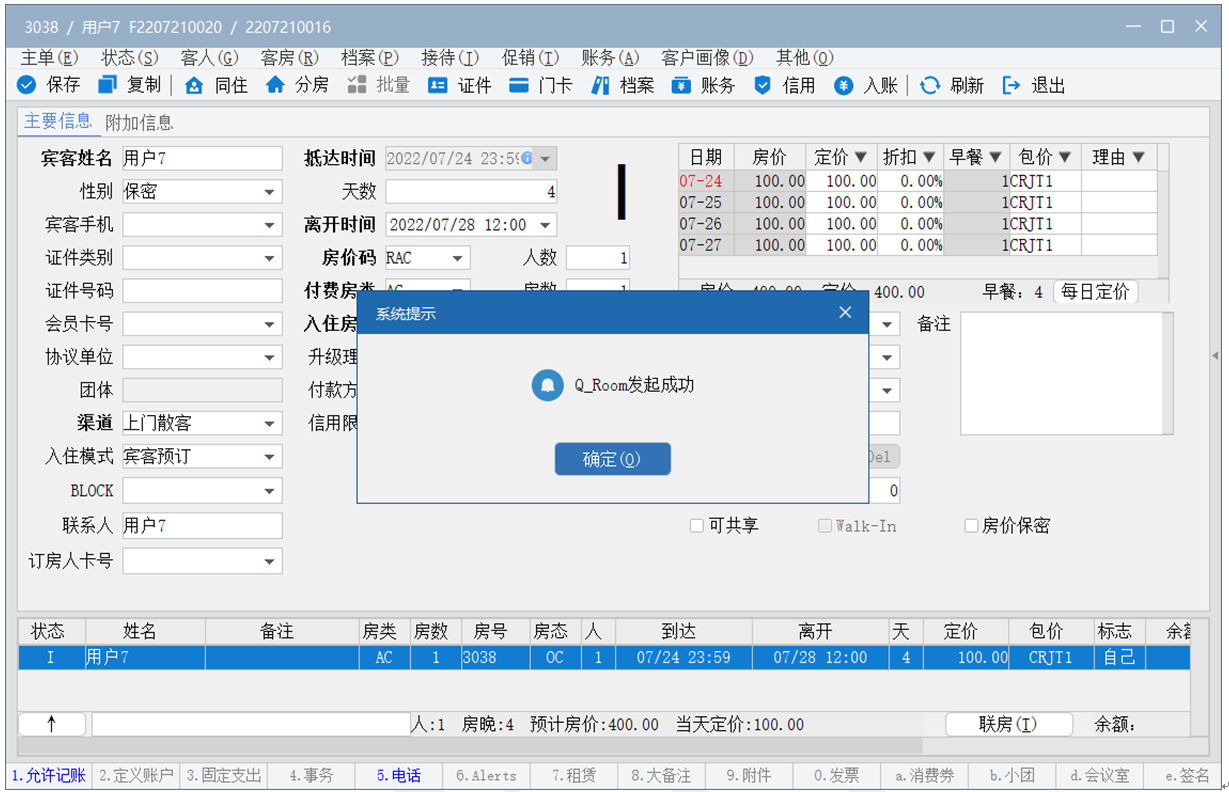The image size is (1229, 792).
Task: Click the bell icon in the dialog
Action: pyautogui.click(x=547, y=385)
